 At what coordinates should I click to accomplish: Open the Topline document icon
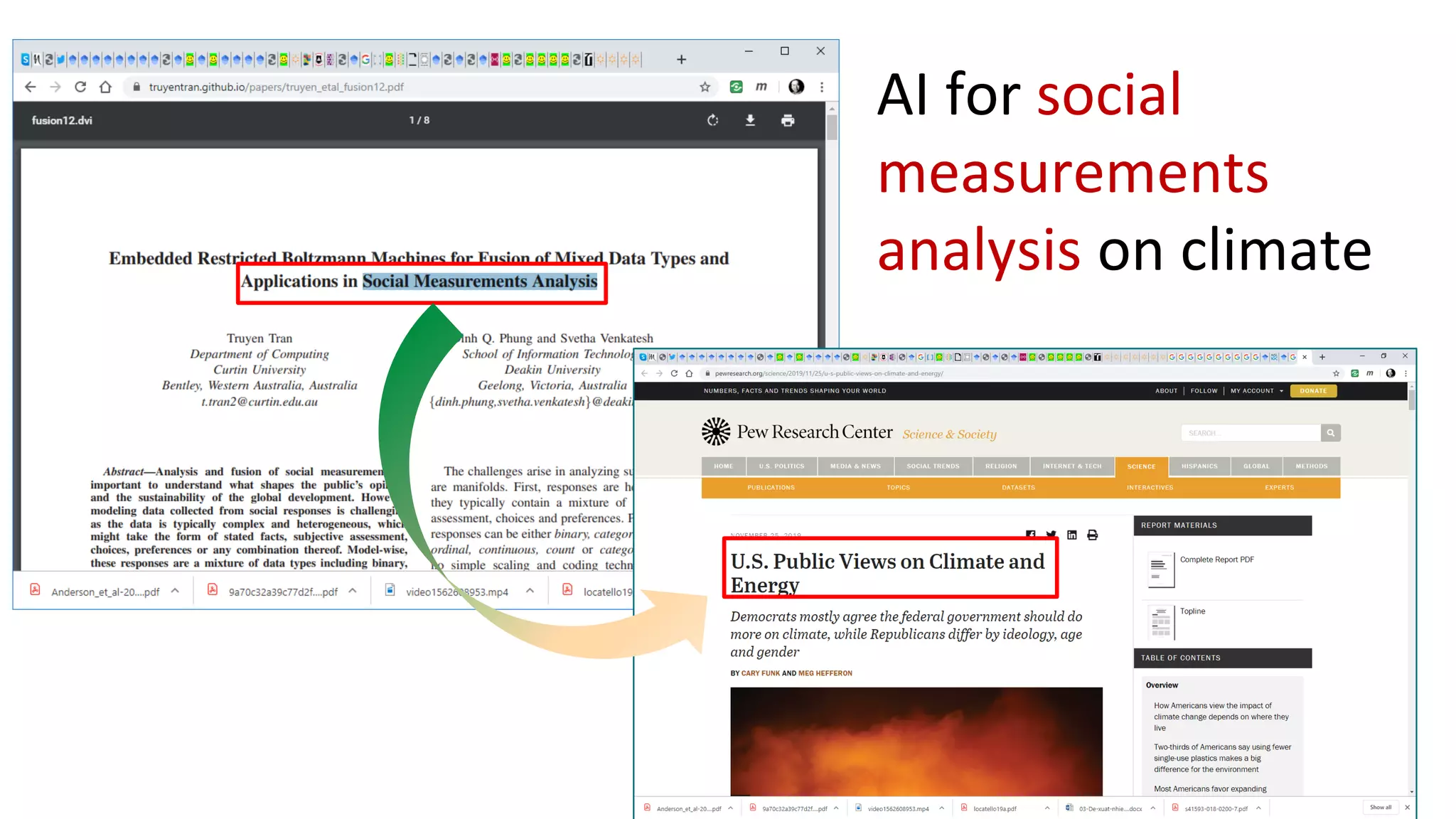[1160, 622]
